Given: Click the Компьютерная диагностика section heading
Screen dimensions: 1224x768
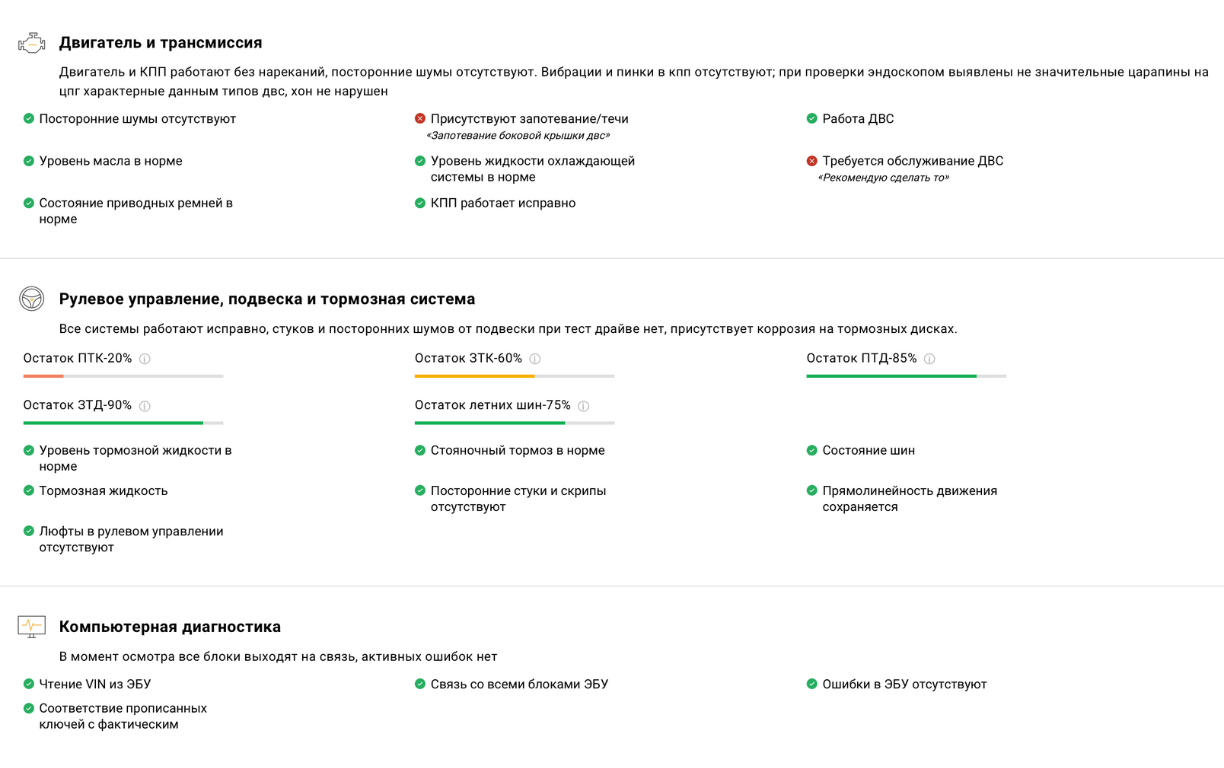Looking at the screenshot, I should pos(170,627).
